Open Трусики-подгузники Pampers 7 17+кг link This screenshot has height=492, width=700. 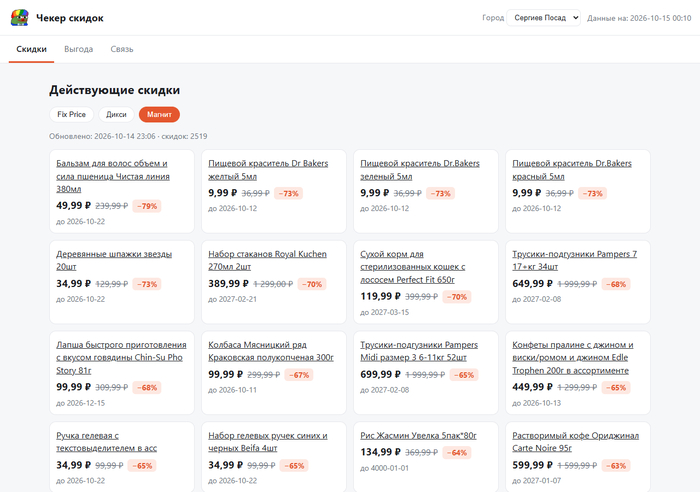tap(575, 260)
